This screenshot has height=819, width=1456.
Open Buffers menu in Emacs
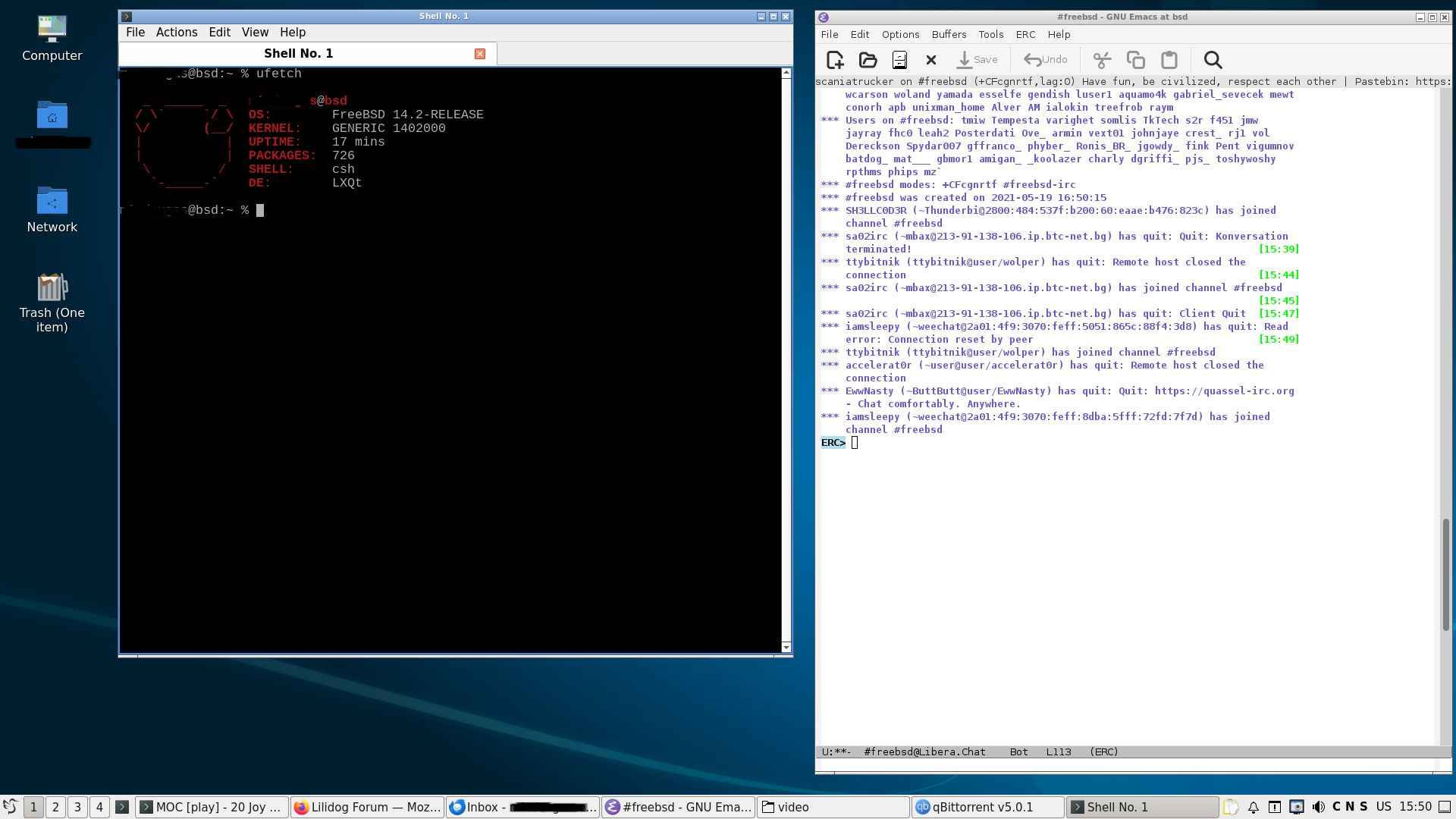coord(949,35)
